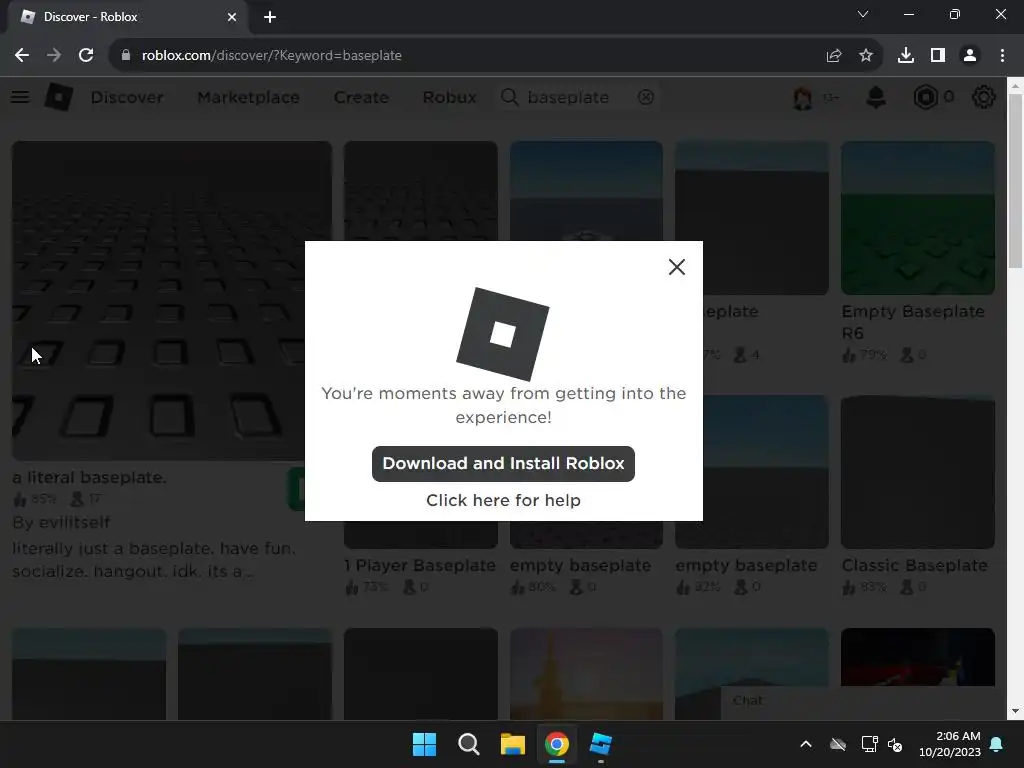
Task: Open the Marketplace menu item
Action: coord(249,97)
